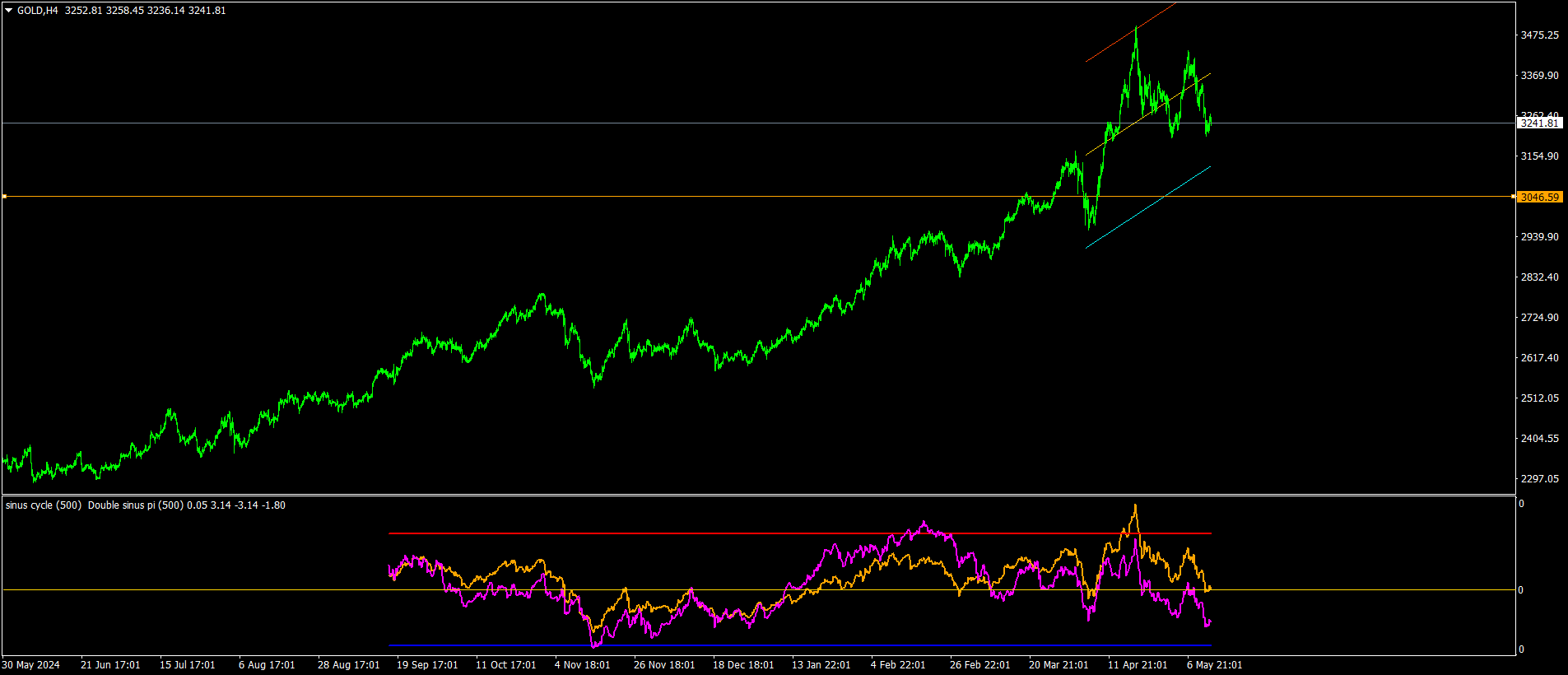Click the 3475.25 price scale label
Image resolution: width=1568 pixels, height=675 pixels.
(1539, 35)
